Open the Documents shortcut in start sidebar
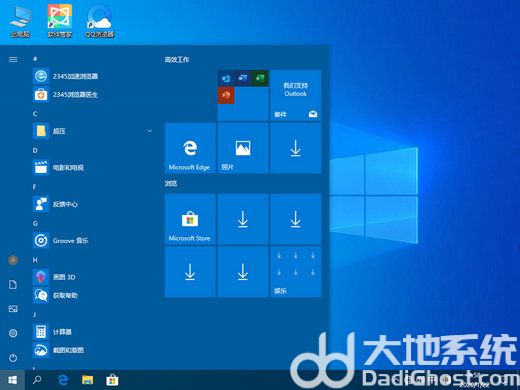 point(13,285)
